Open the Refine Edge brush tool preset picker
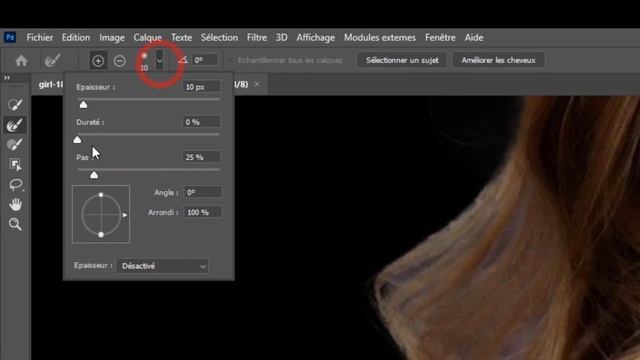This screenshot has width=640, height=360. click(x=53, y=60)
